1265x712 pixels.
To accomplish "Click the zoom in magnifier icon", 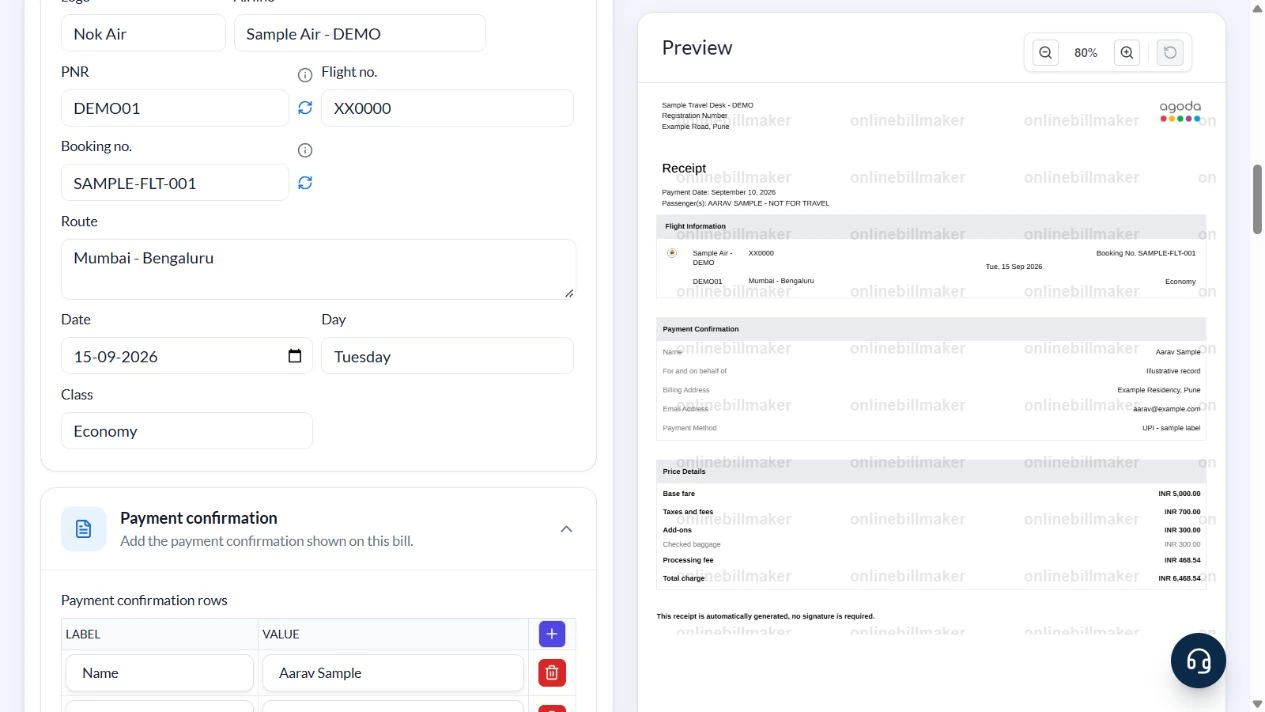I will point(1127,53).
